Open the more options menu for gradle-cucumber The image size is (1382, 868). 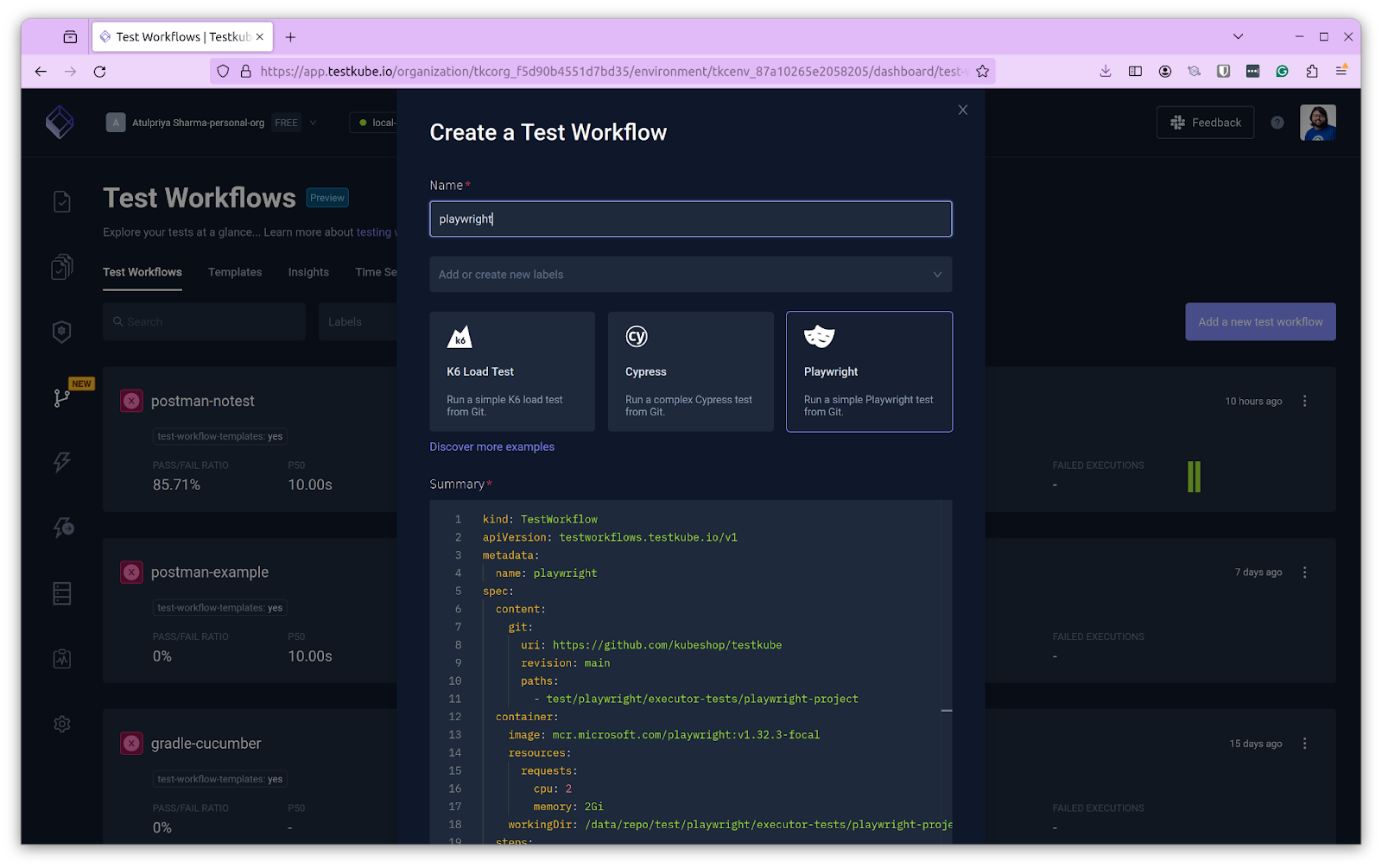click(x=1304, y=744)
